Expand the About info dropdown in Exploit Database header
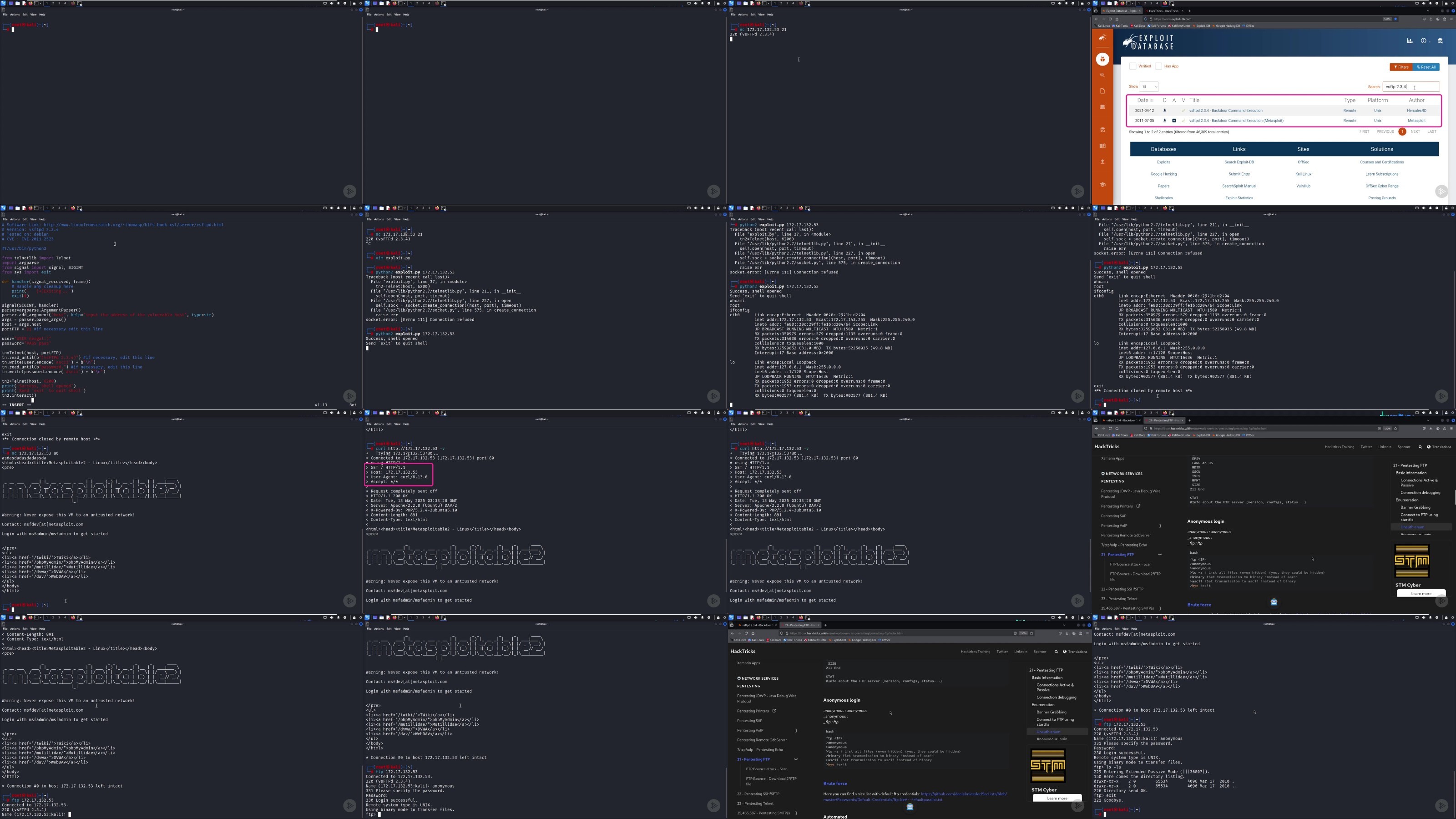 tap(1425, 40)
